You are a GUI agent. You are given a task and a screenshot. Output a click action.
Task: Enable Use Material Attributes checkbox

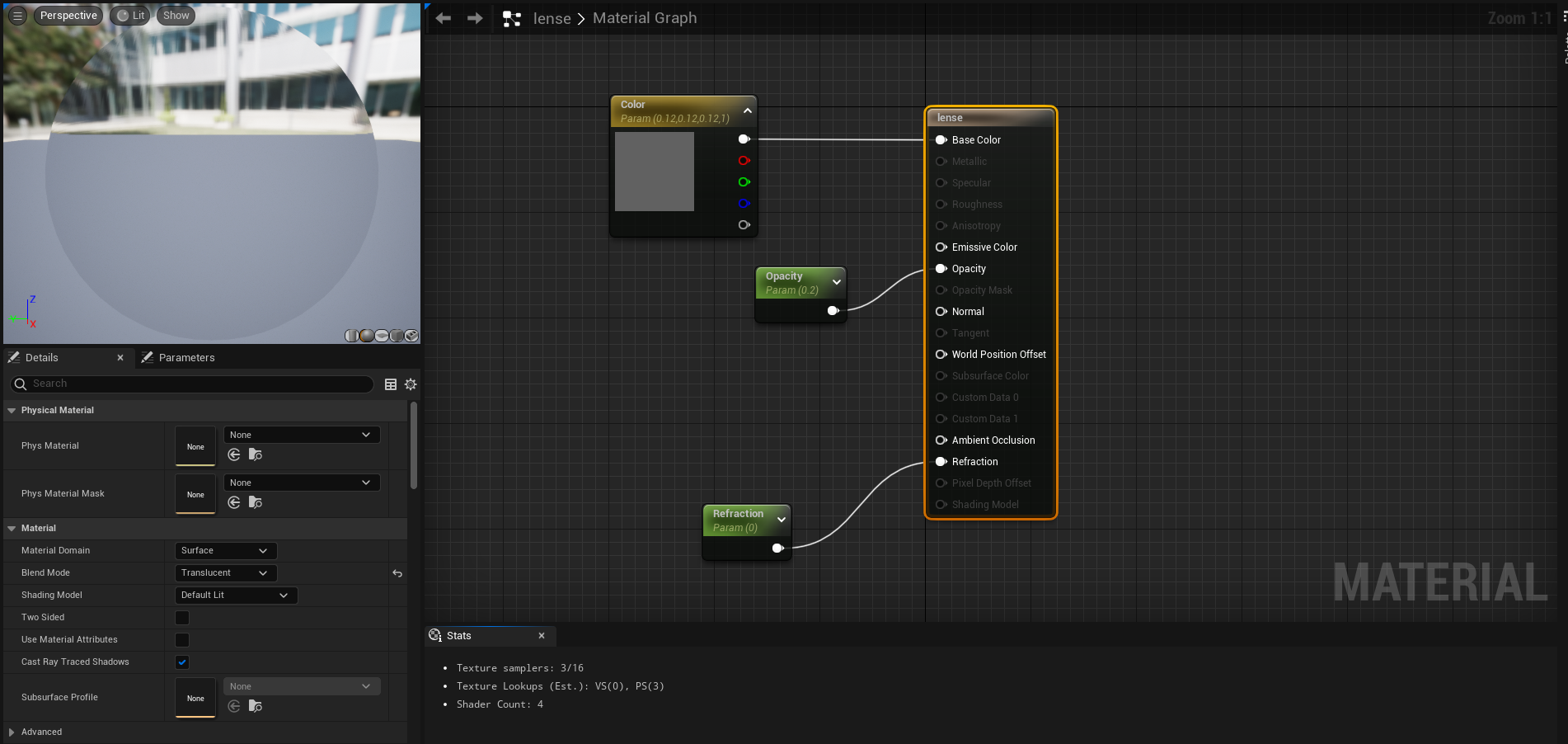pyautogui.click(x=182, y=640)
